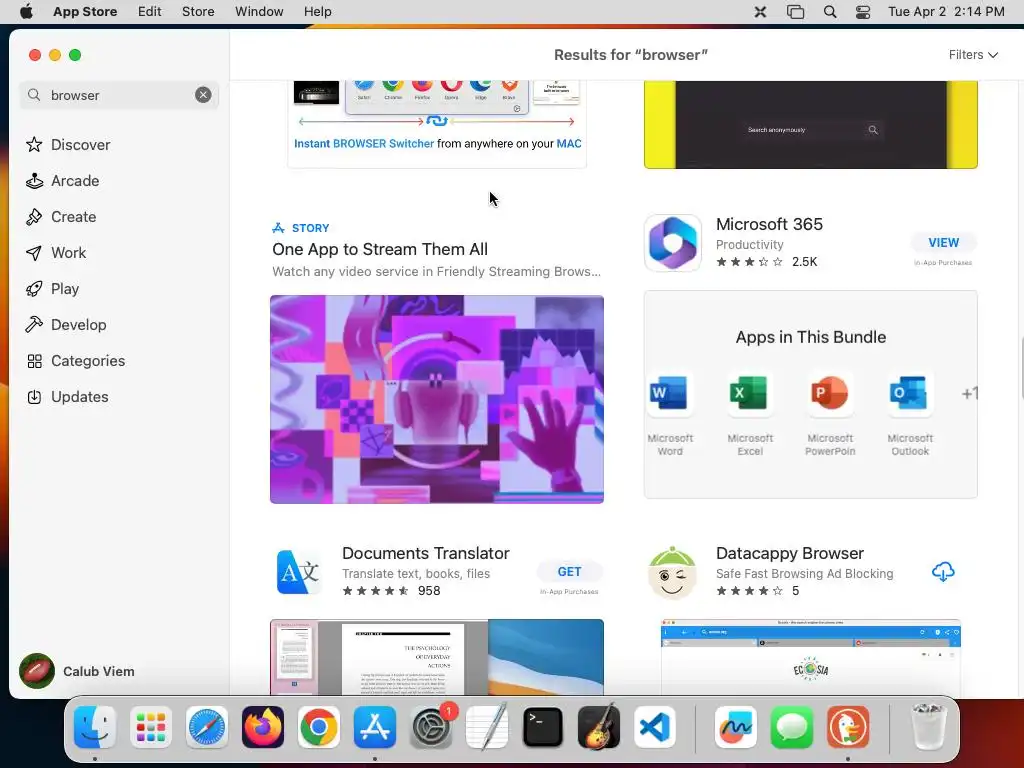The width and height of the screenshot is (1024, 768).
Task: Launch Google Chrome from the dock
Action: click(x=319, y=727)
